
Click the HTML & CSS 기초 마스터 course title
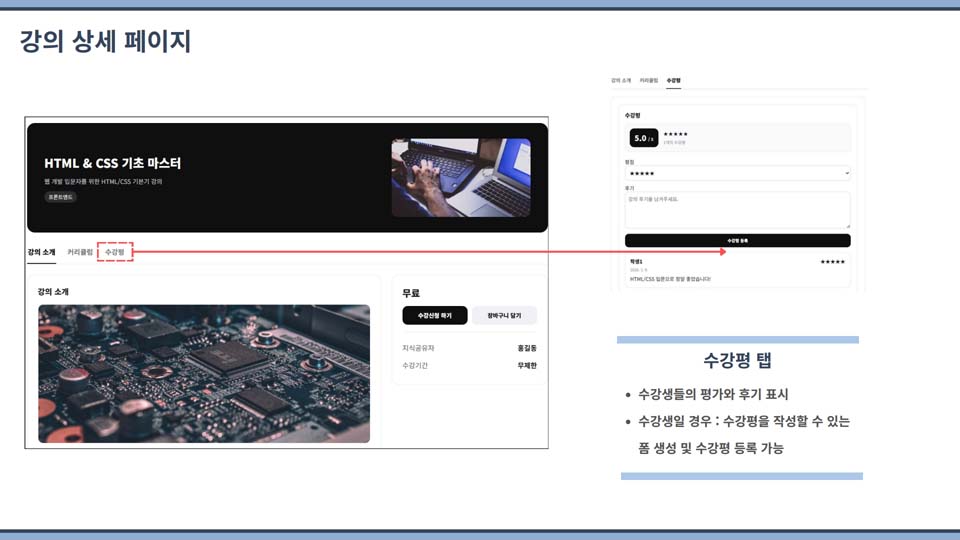[112, 163]
